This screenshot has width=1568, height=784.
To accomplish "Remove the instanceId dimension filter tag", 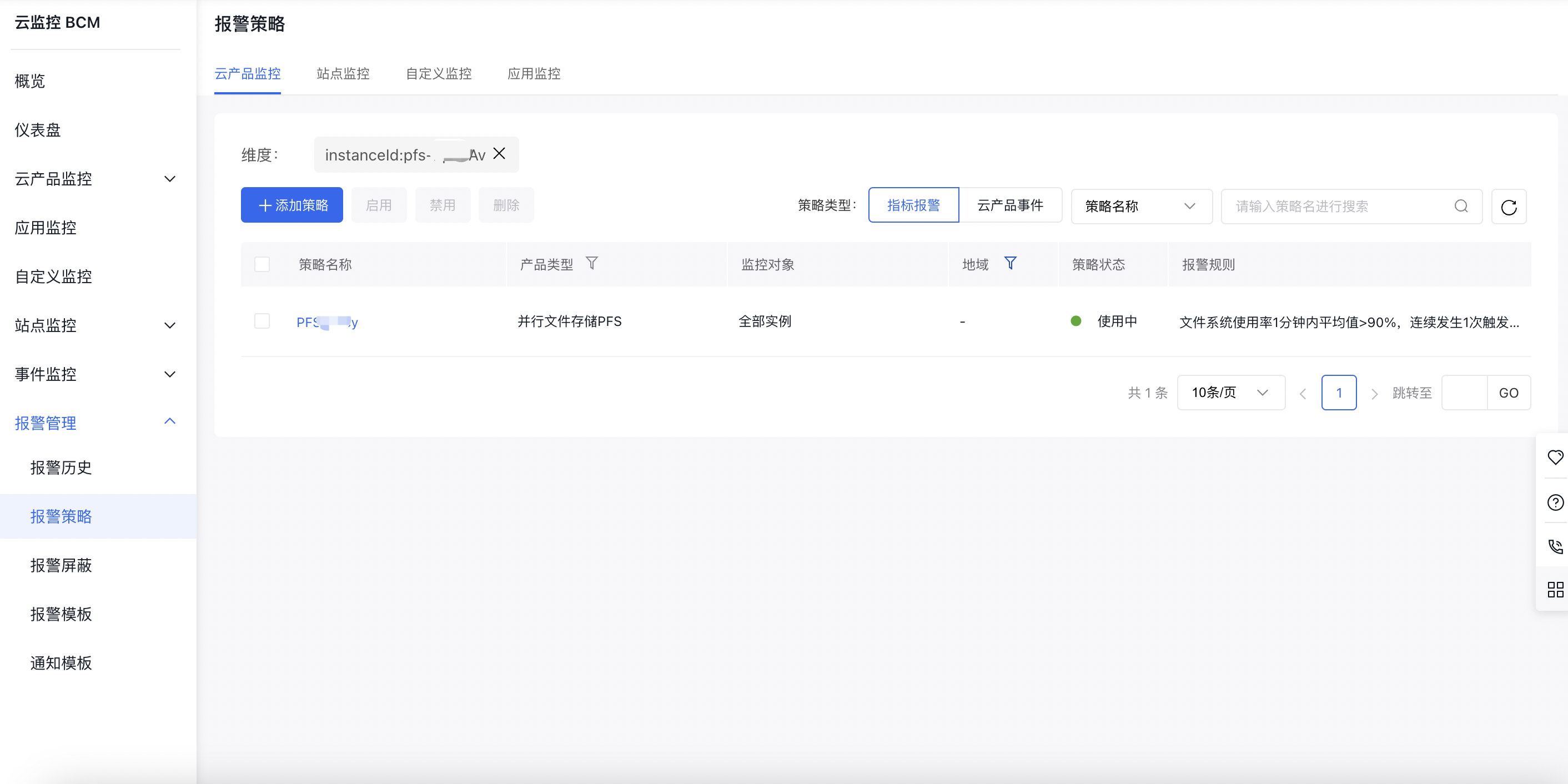I will [499, 154].
